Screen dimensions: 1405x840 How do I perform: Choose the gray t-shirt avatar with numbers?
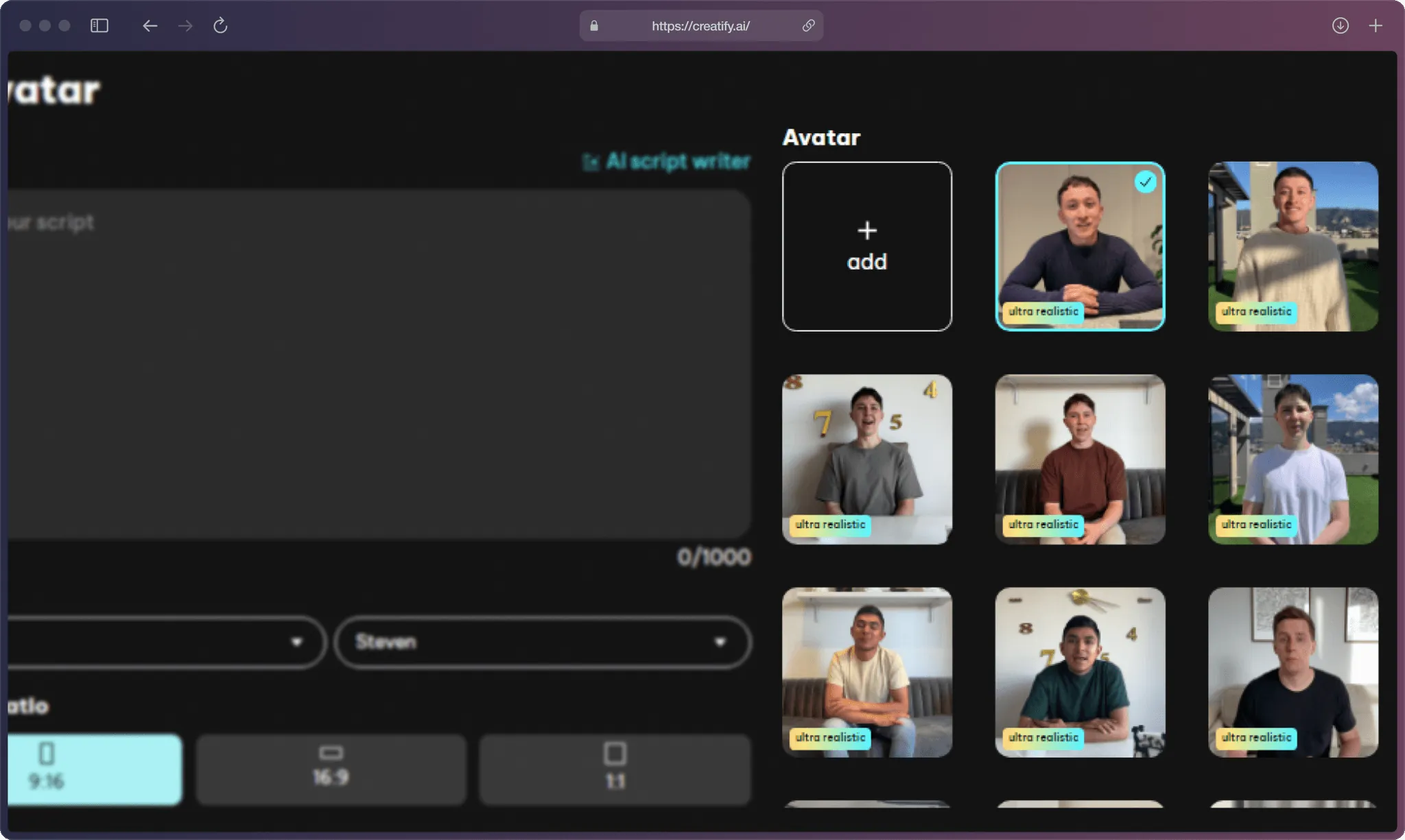point(867,459)
